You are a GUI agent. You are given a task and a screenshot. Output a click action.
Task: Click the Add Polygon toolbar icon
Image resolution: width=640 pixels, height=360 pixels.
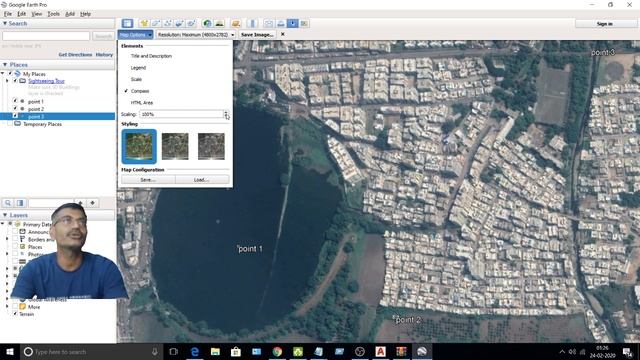tap(156, 23)
